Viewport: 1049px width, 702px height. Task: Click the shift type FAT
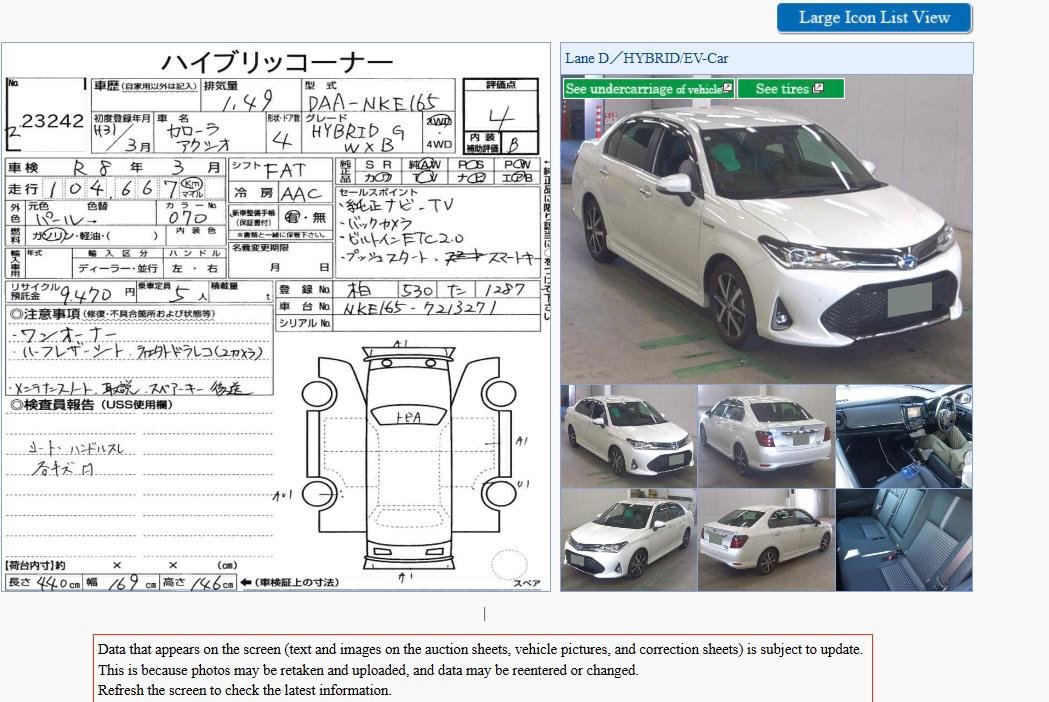coord(286,171)
